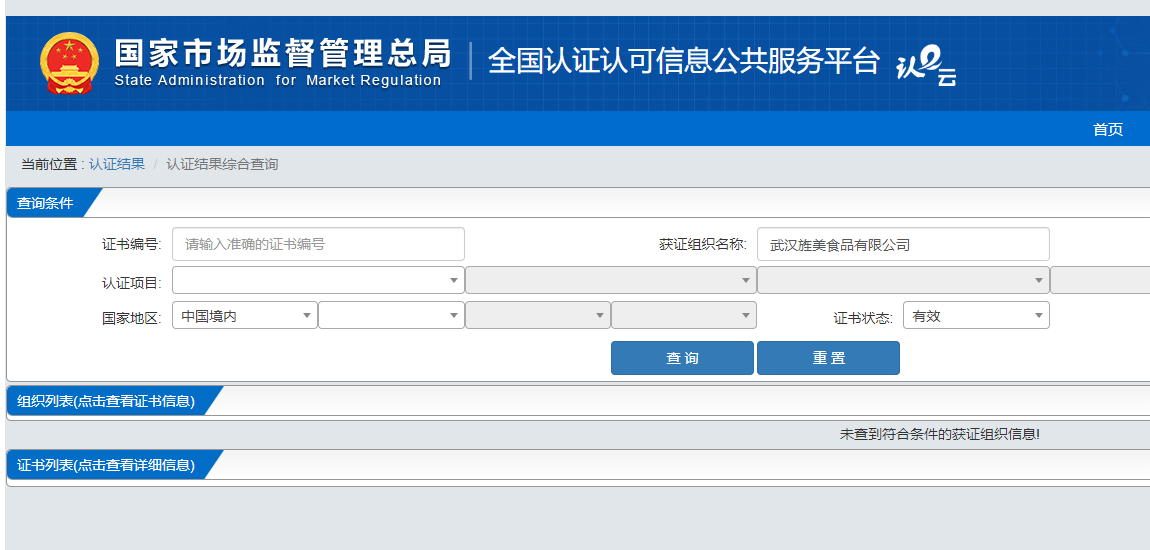
Task: Select the 组织列表 panel tab
Action: 106,401
